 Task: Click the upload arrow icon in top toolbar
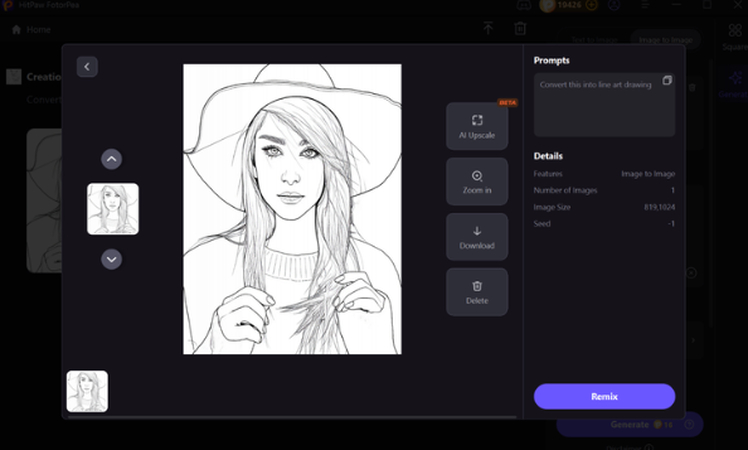tap(488, 28)
